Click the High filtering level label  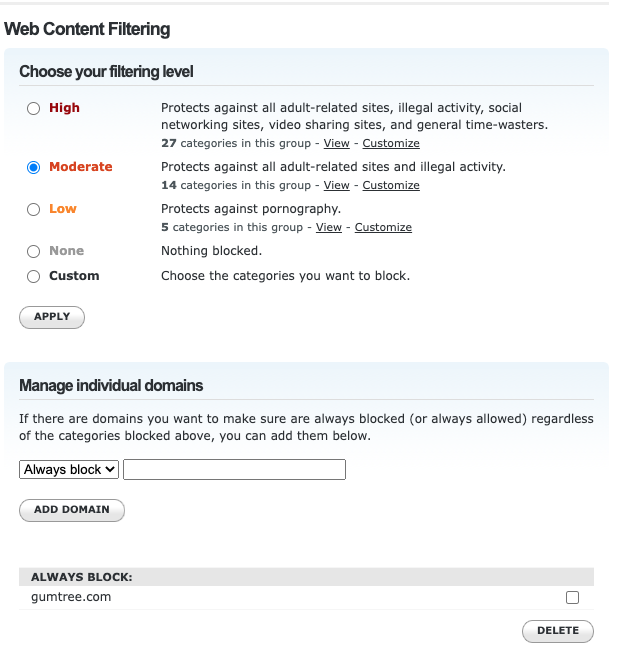(x=64, y=108)
